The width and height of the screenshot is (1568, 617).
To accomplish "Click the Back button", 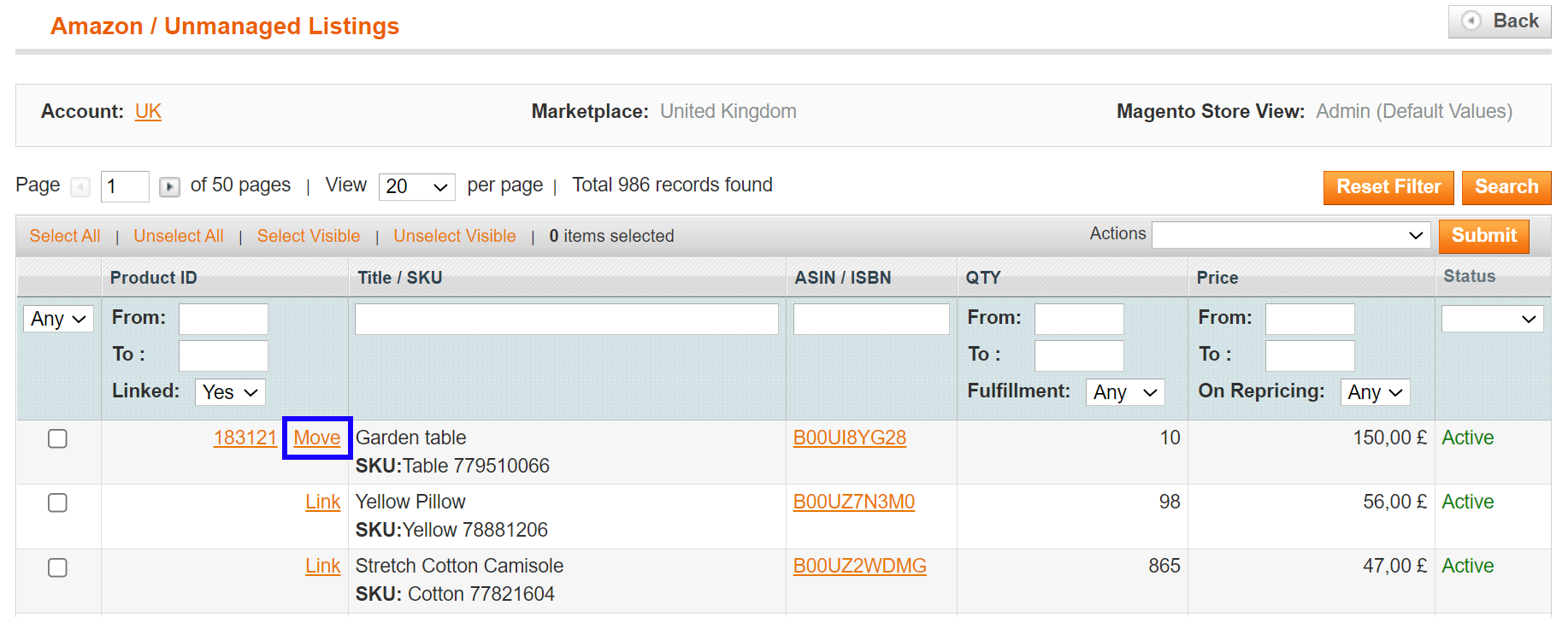I will [1500, 21].
